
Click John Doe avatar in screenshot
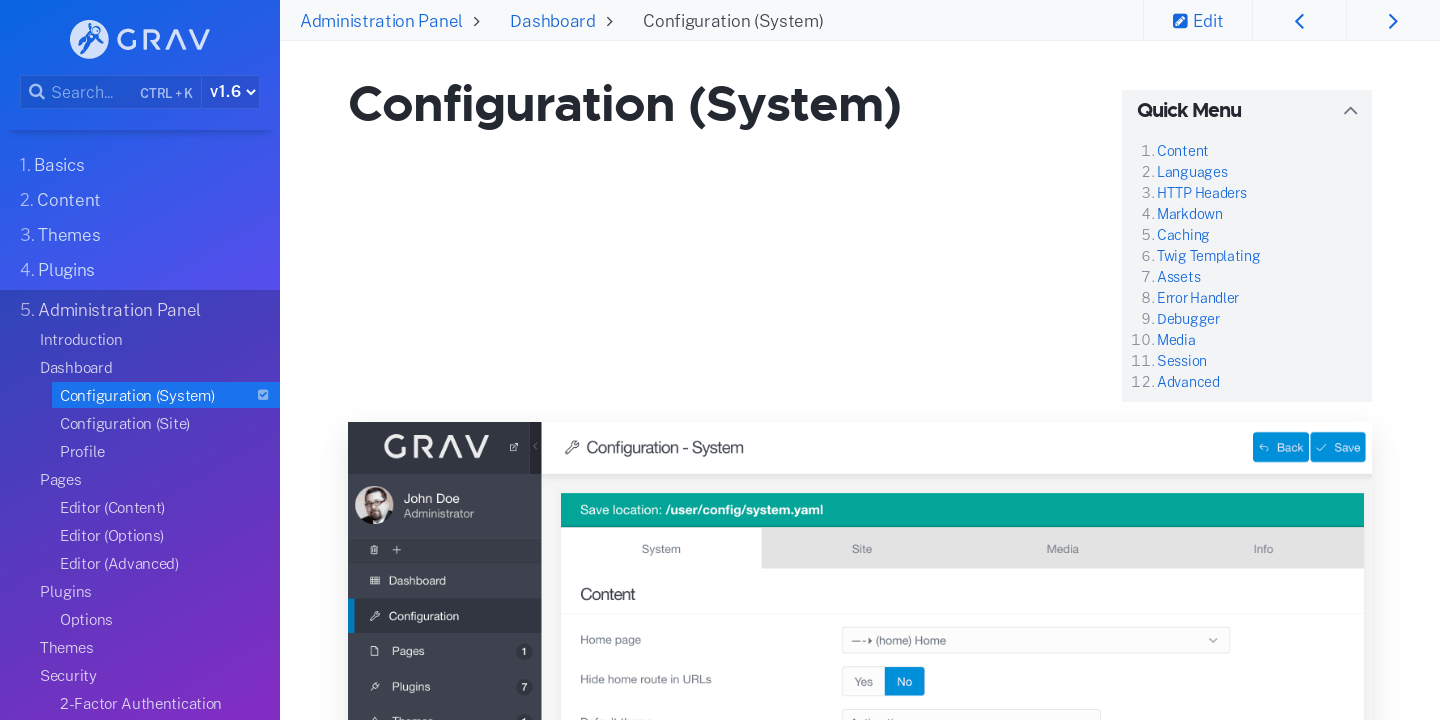tap(374, 505)
